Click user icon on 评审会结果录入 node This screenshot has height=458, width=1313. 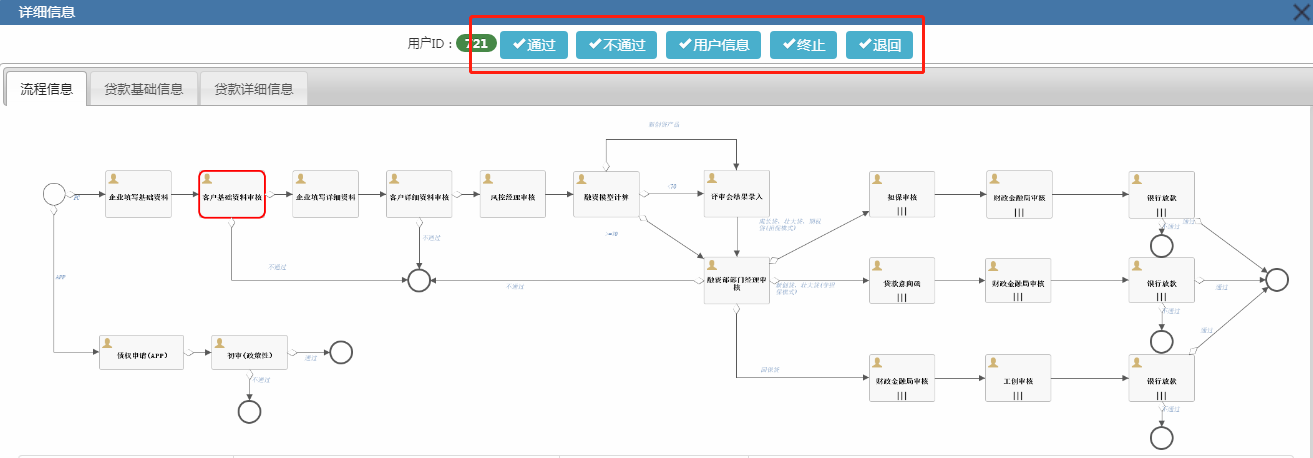[x=713, y=179]
